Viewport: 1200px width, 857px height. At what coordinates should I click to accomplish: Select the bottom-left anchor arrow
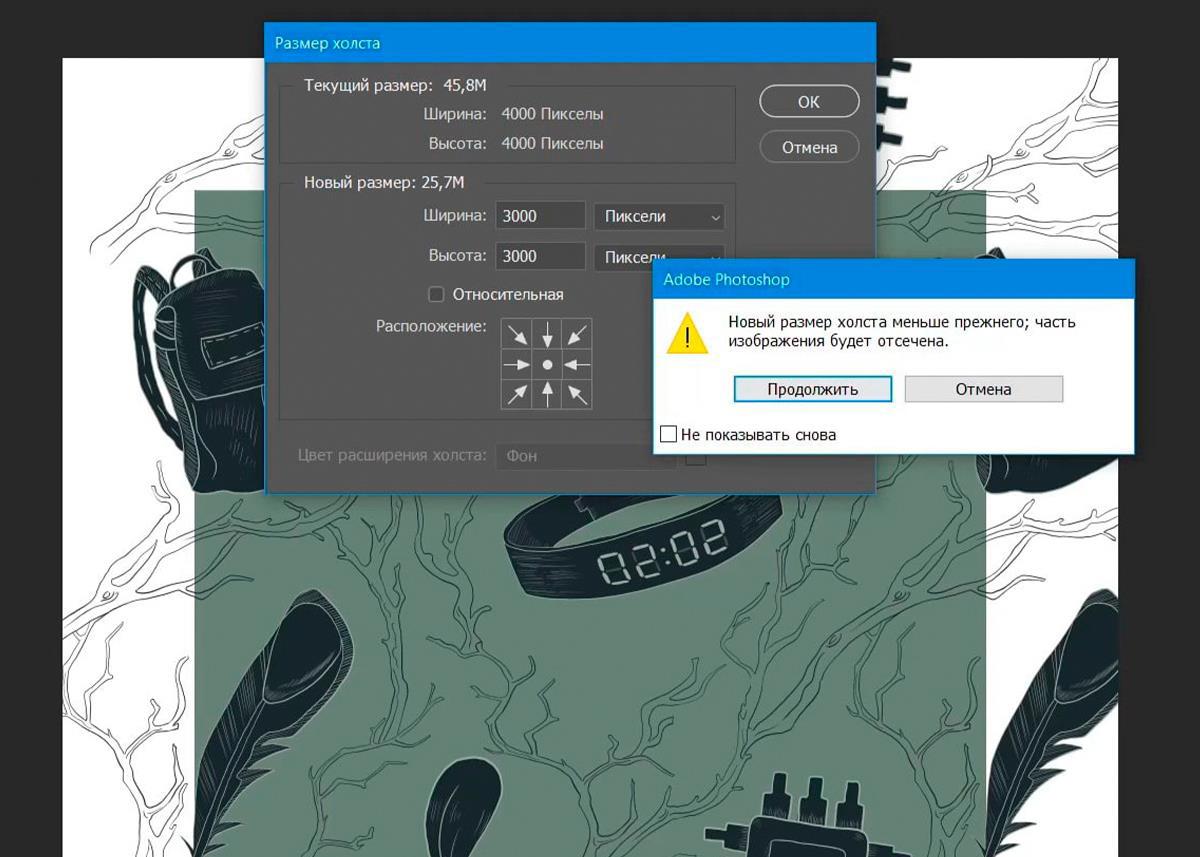[x=516, y=394]
